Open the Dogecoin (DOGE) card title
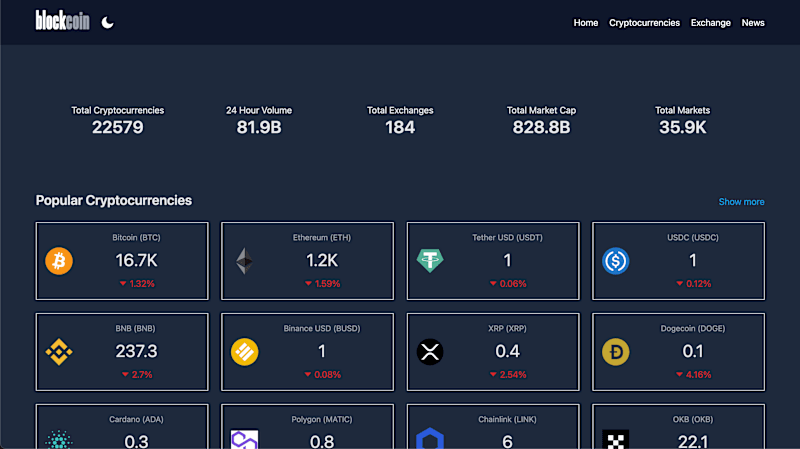800x449 pixels. pos(692,328)
